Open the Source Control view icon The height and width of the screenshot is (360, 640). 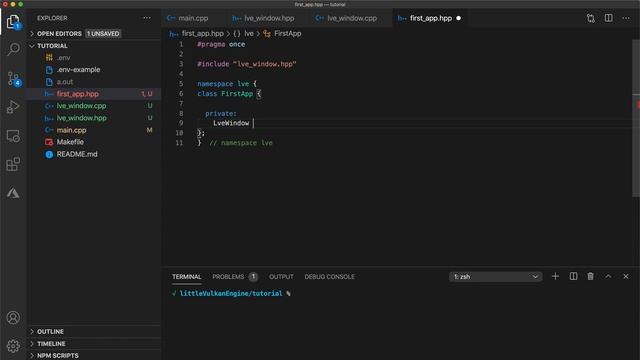point(13,78)
